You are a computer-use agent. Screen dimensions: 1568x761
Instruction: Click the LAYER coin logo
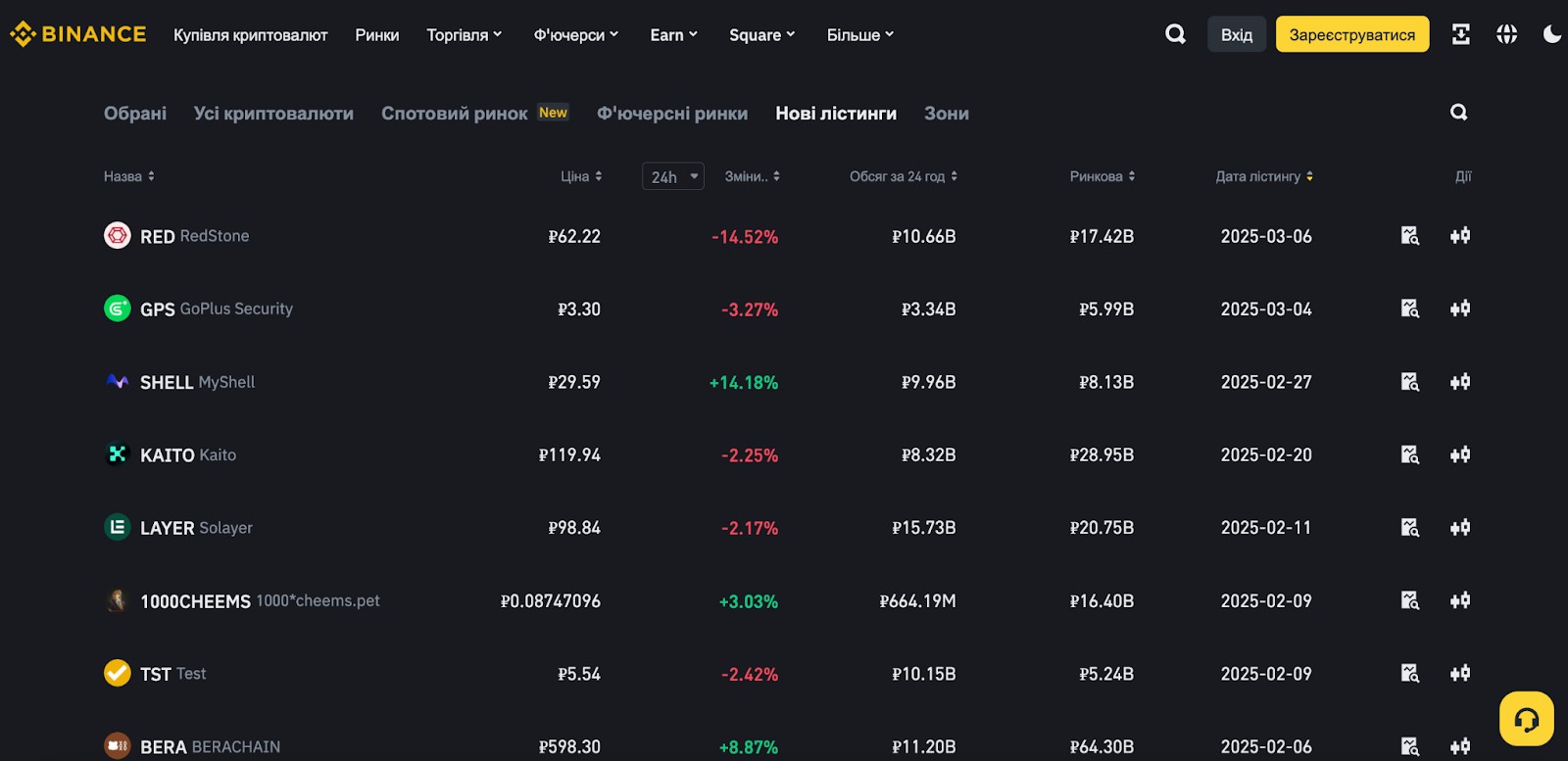118,528
